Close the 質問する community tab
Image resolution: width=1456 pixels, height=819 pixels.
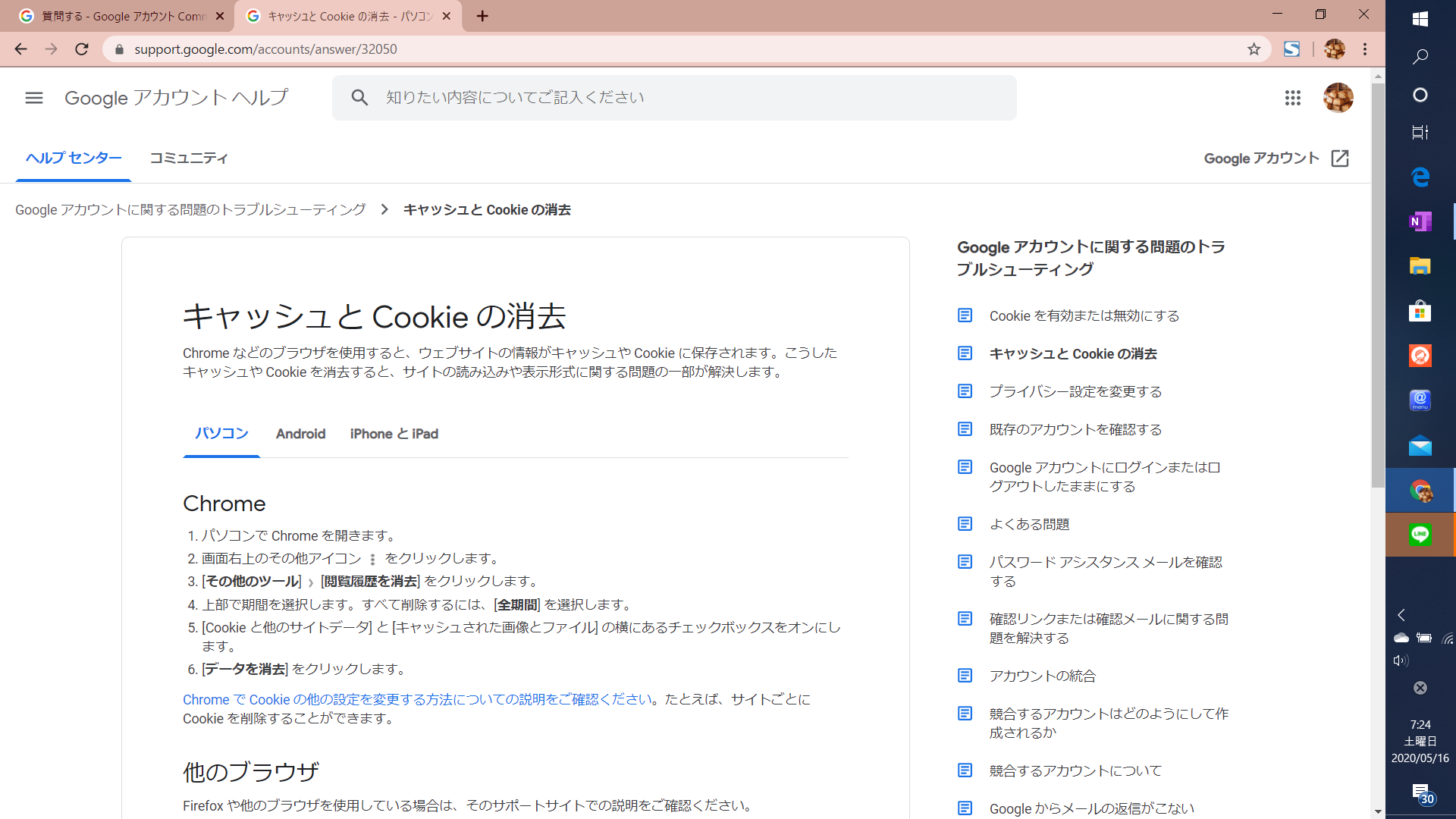pos(220,16)
